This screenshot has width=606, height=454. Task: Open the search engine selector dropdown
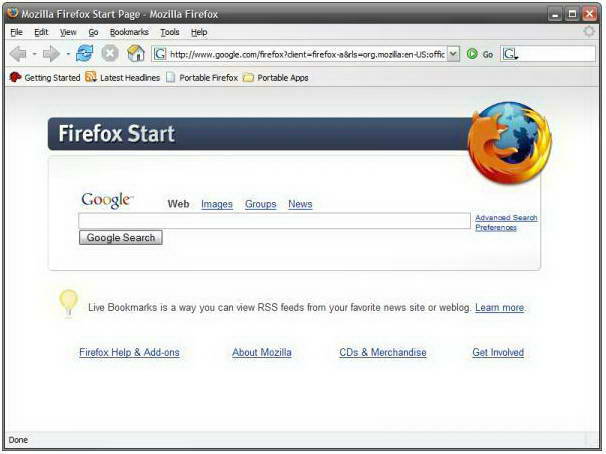(510, 54)
